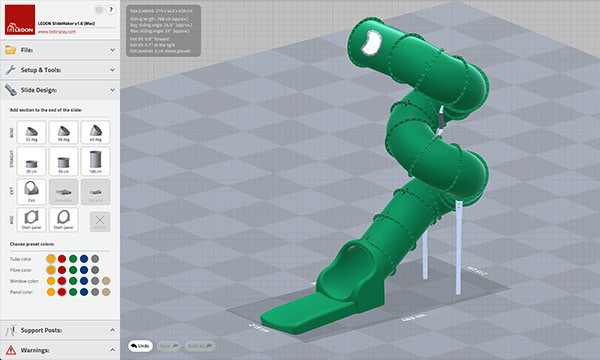This screenshot has height=360, width=600.
Task: Add the Exit section piece
Action: (x=31, y=192)
